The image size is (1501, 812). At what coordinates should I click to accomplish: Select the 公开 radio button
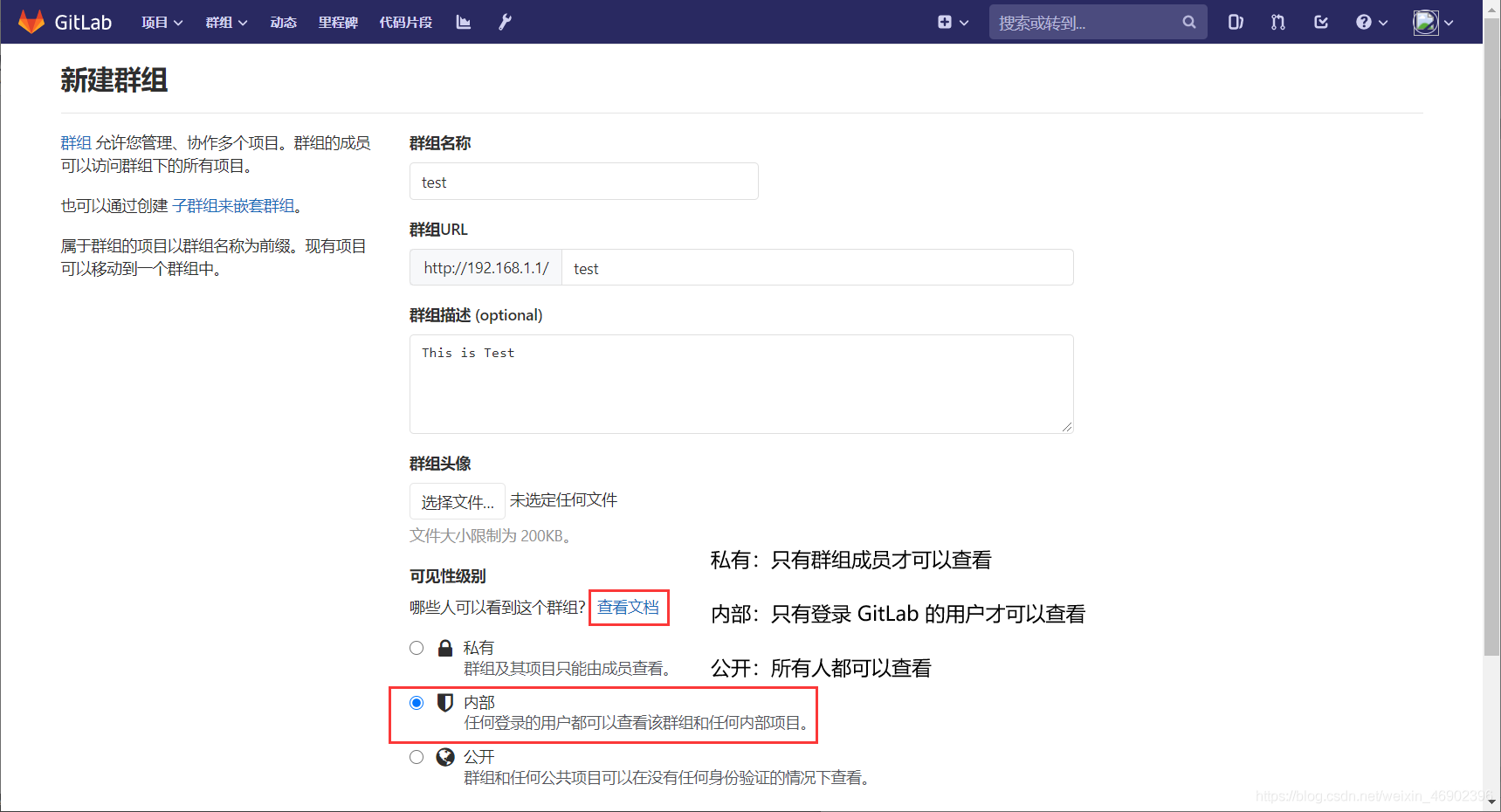tap(417, 757)
